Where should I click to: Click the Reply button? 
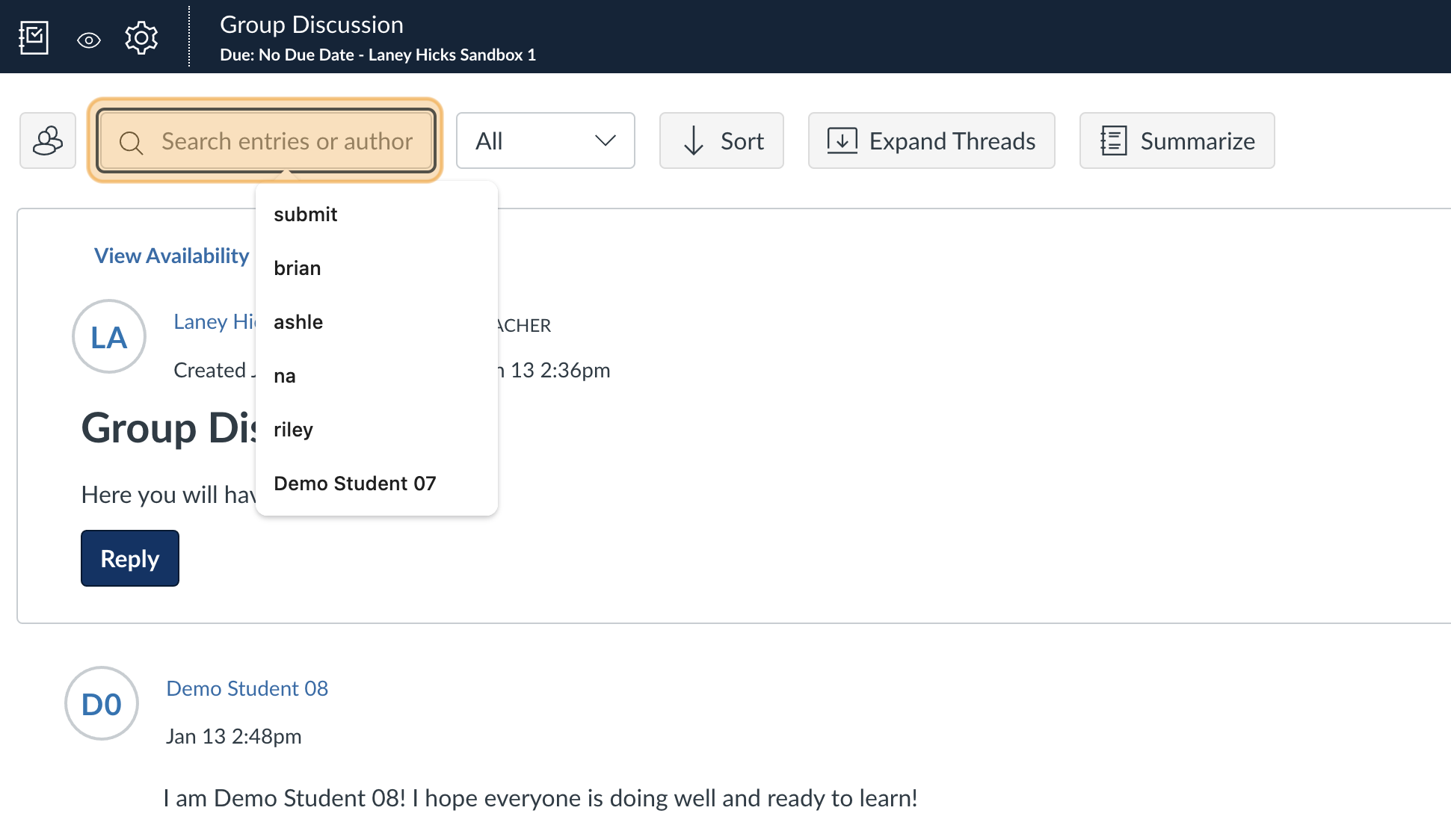(129, 558)
